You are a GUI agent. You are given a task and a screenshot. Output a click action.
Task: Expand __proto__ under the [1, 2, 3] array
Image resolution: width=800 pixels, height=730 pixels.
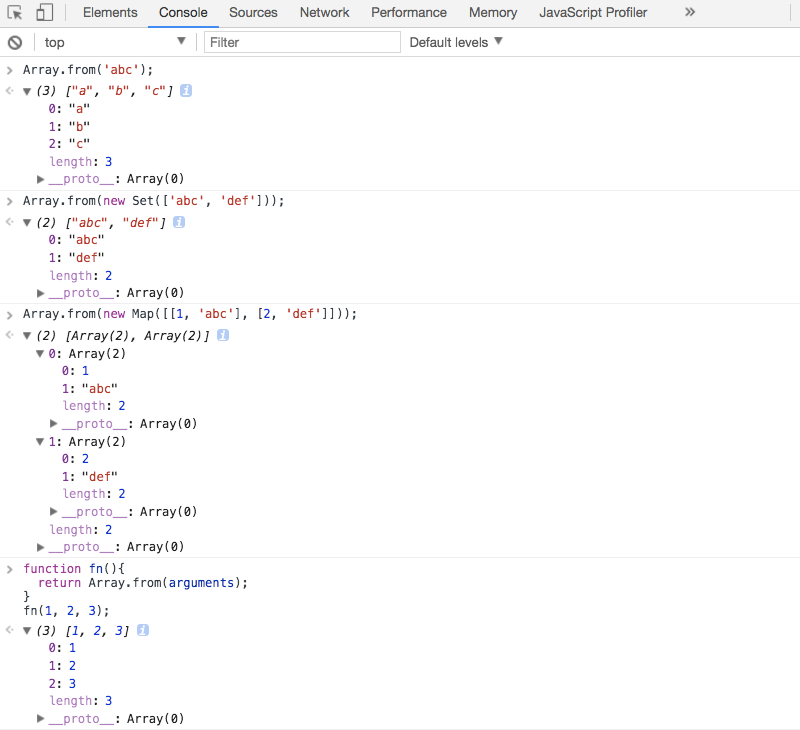(40, 718)
